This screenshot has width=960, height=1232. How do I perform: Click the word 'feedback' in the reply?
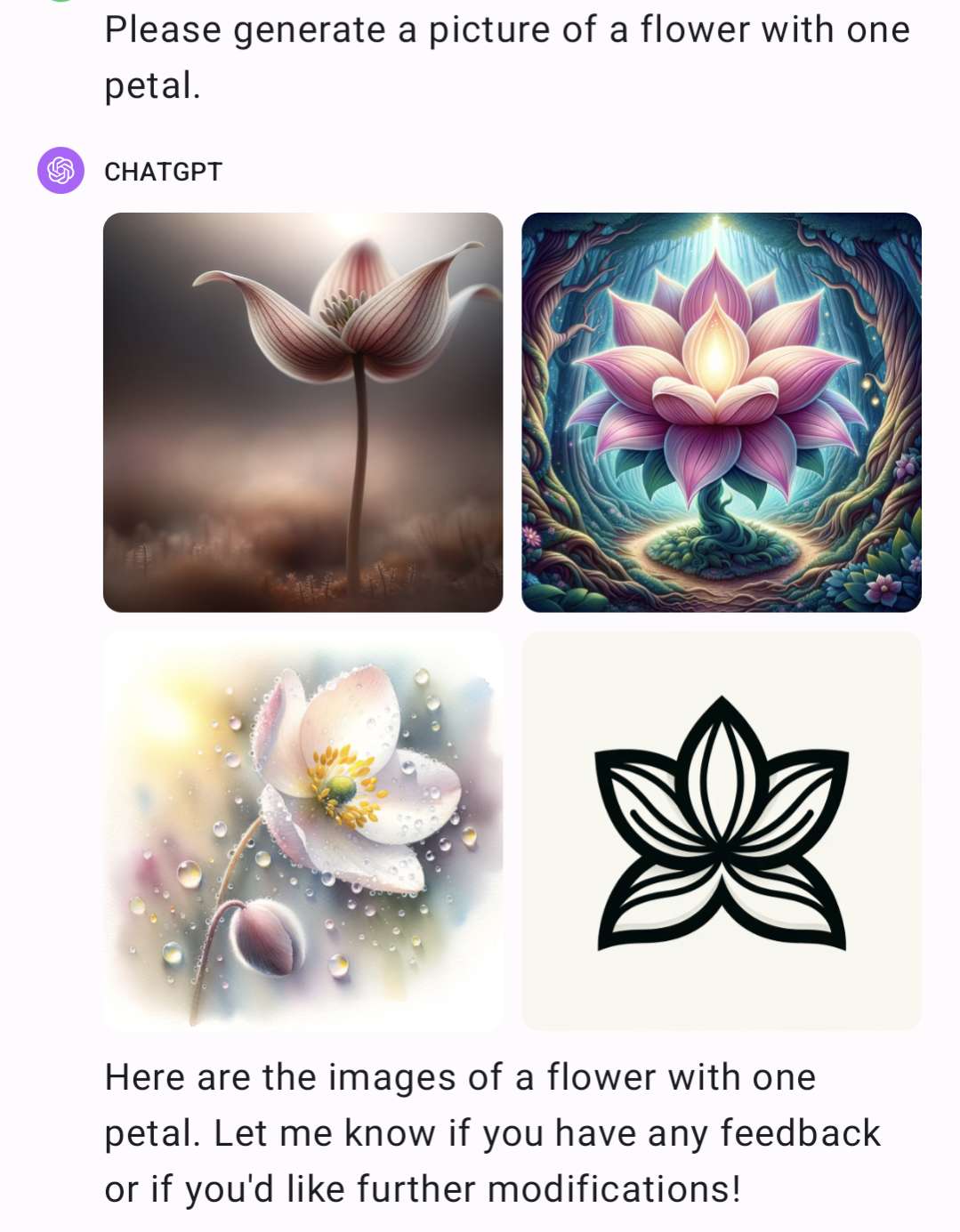click(x=800, y=1133)
